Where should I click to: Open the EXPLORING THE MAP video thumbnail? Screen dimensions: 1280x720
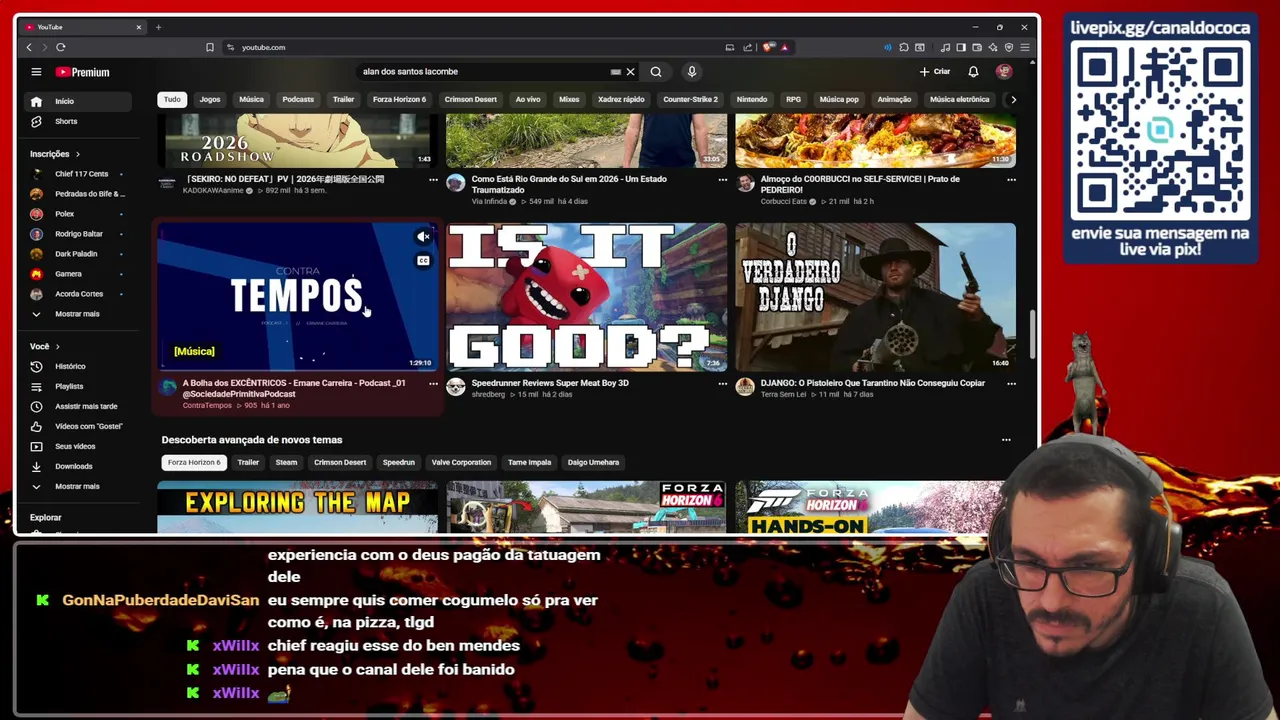pyautogui.click(x=297, y=507)
